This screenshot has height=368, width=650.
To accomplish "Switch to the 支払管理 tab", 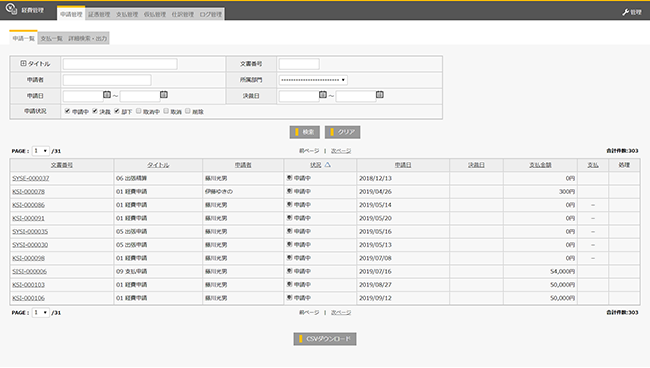I will click(x=127, y=14).
